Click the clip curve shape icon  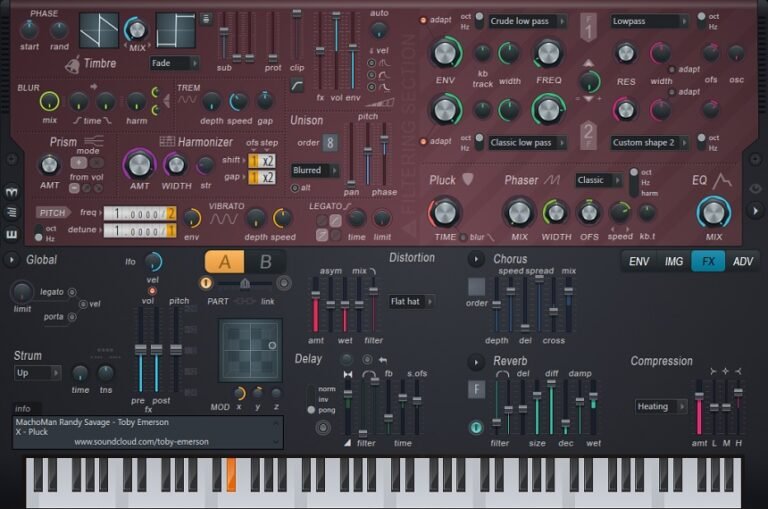click(297, 86)
